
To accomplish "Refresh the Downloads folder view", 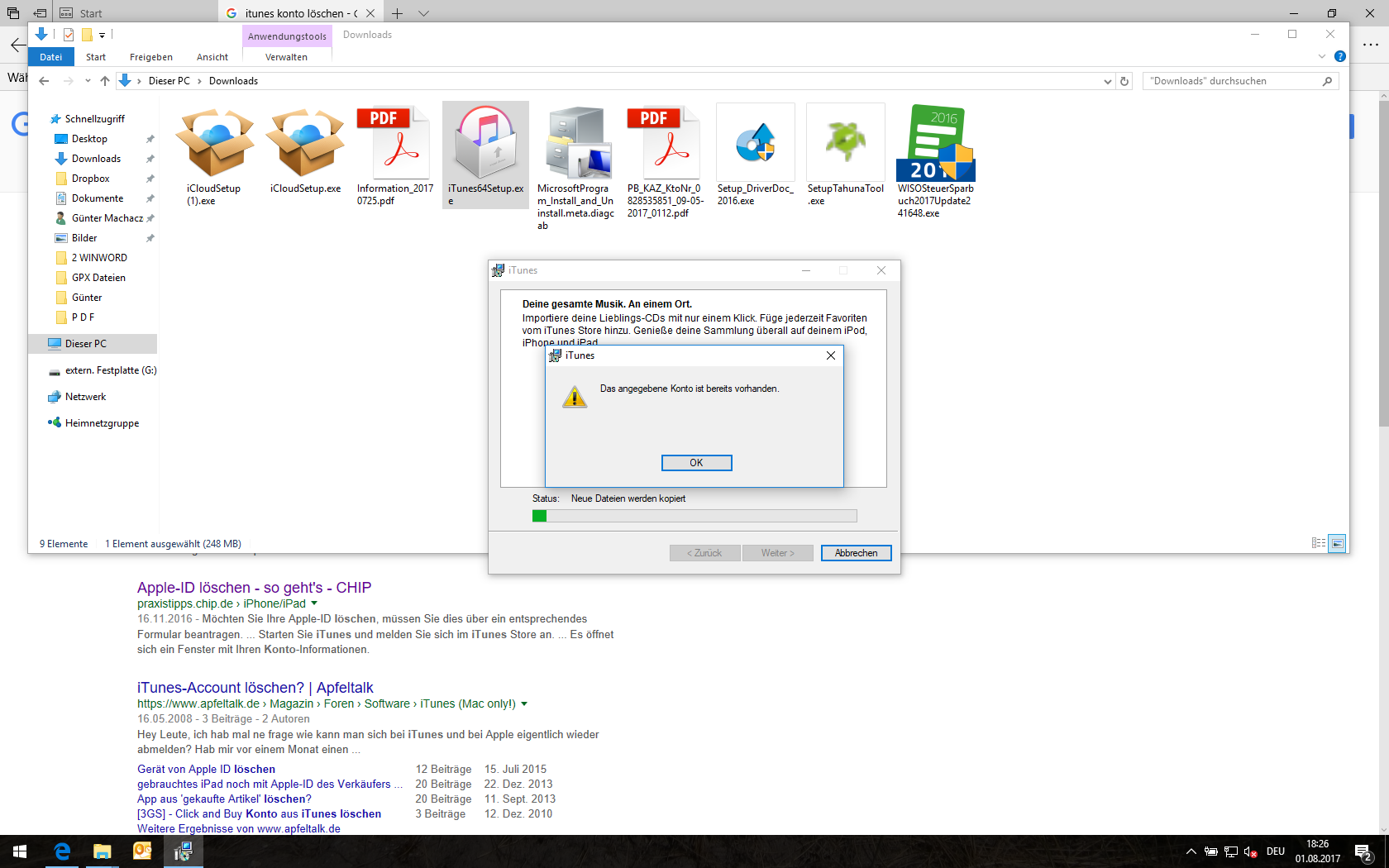I will click(1124, 81).
